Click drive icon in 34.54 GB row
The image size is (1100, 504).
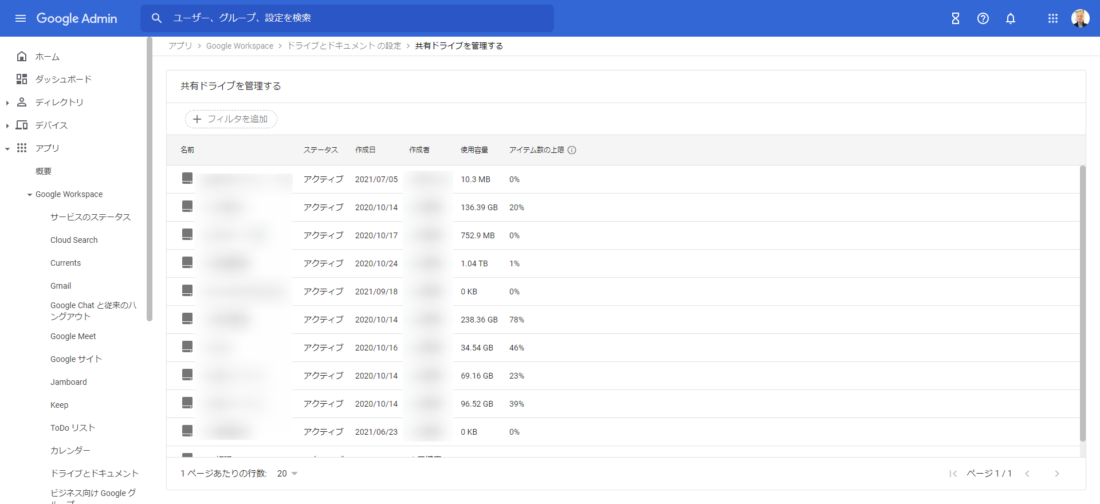187,347
